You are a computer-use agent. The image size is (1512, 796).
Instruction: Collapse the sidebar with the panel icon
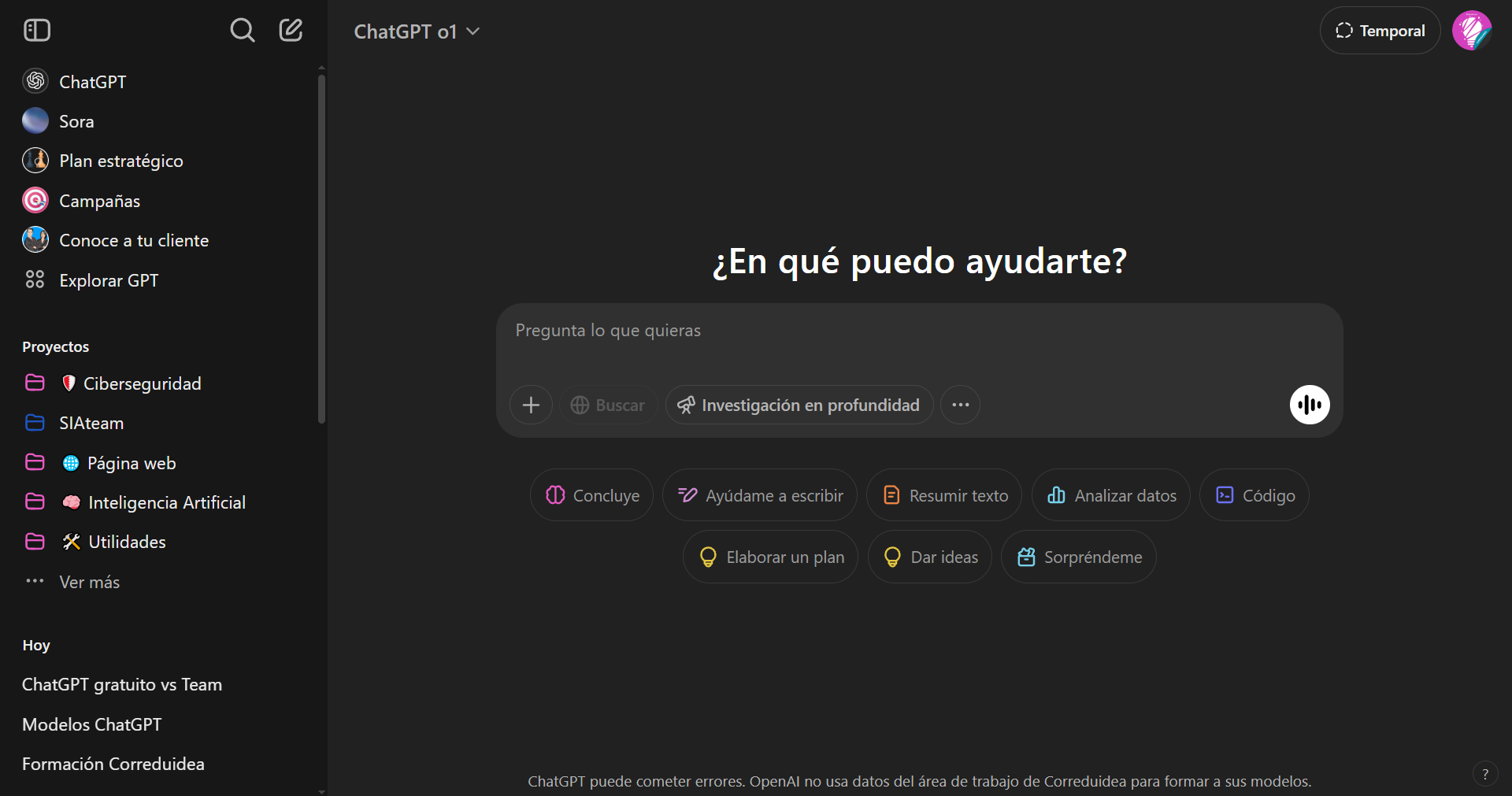tap(37, 31)
